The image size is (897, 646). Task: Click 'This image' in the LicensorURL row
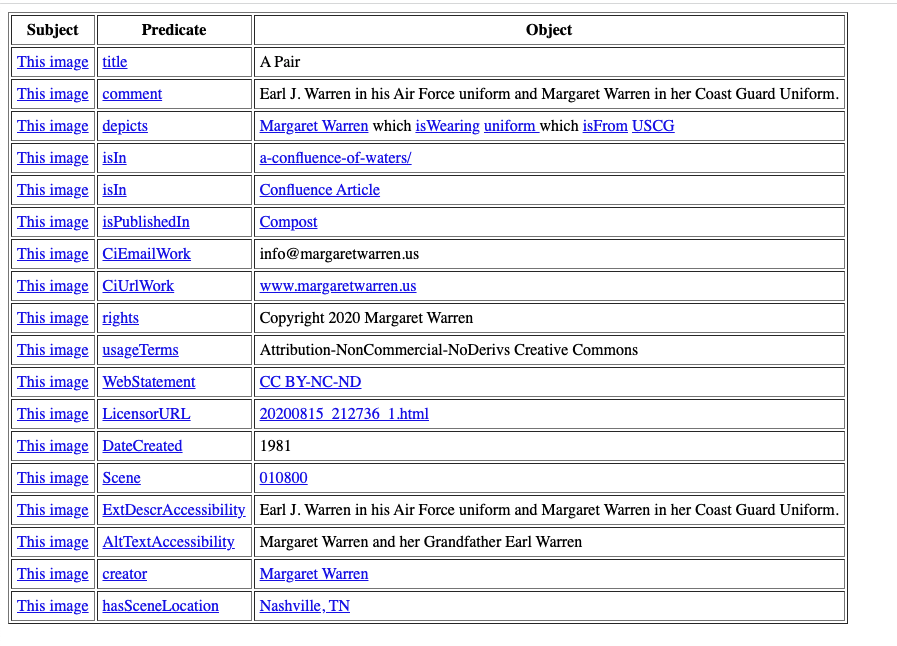click(53, 414)
